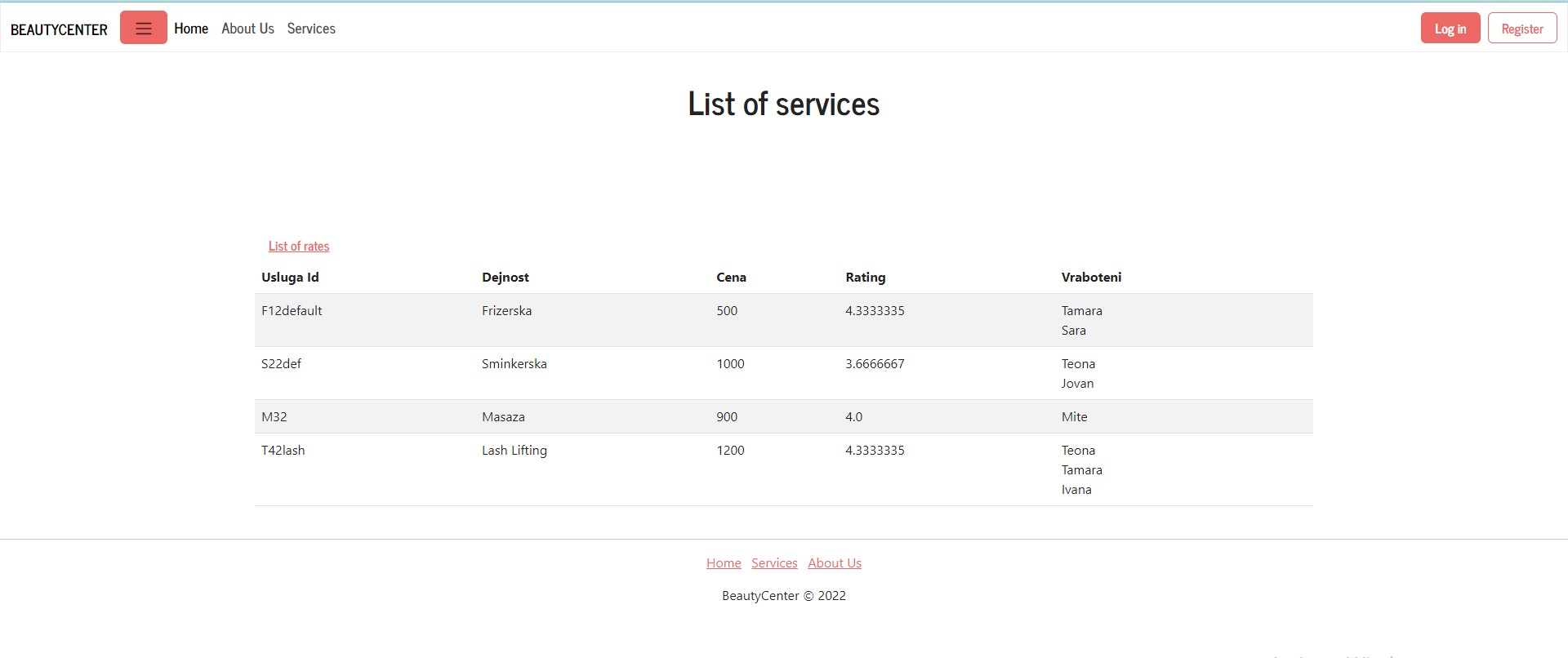Toggle the hamburger navigation menu
This screenshot has width=1568, height=658.
click(143, 29)
